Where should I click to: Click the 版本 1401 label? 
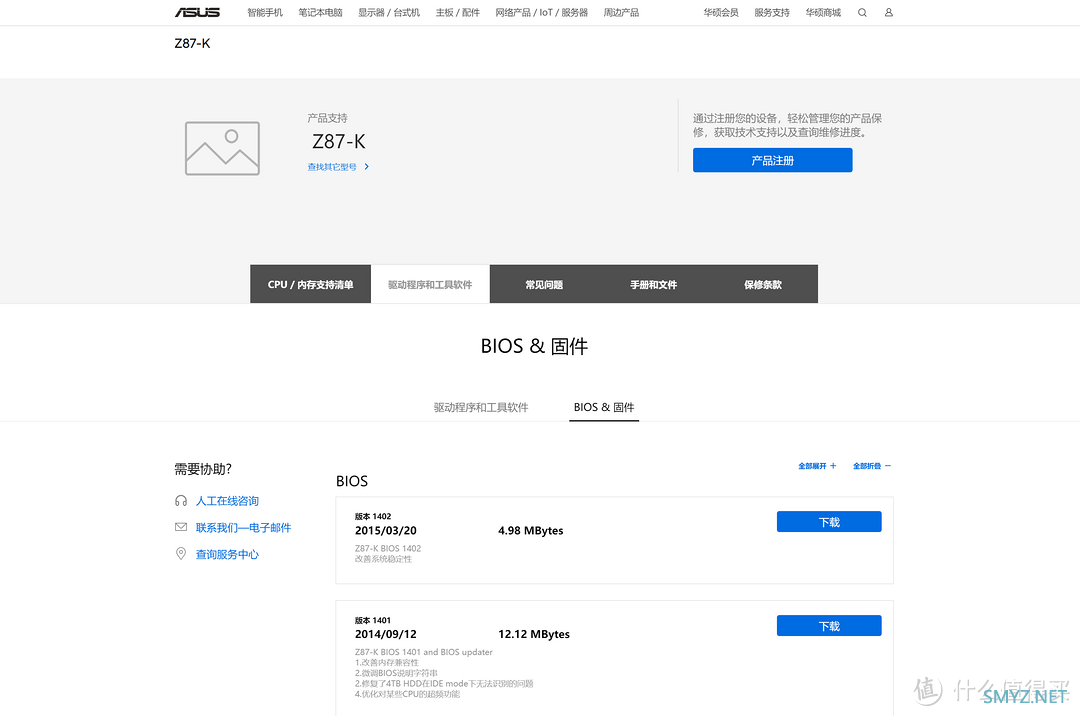[373, 620]
